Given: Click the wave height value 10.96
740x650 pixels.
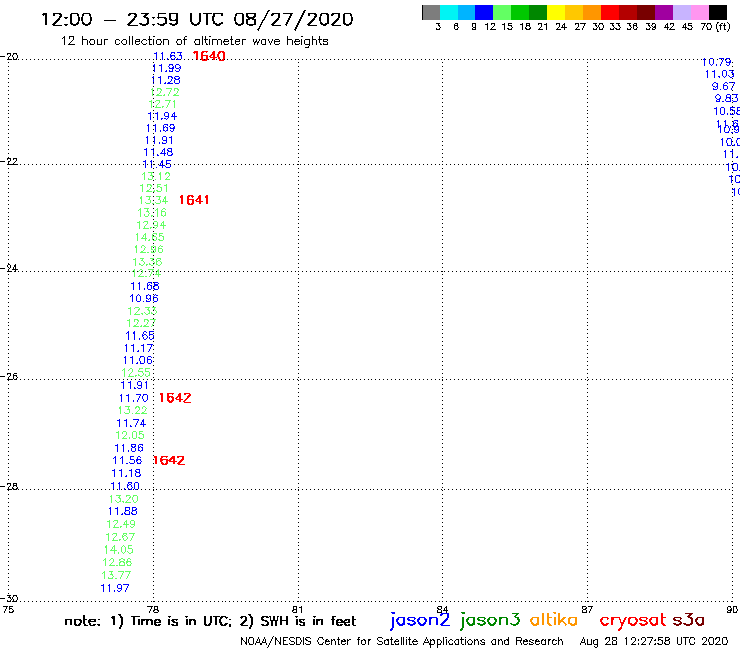Looking at the screenshot, I should click(x=144, y=299).
